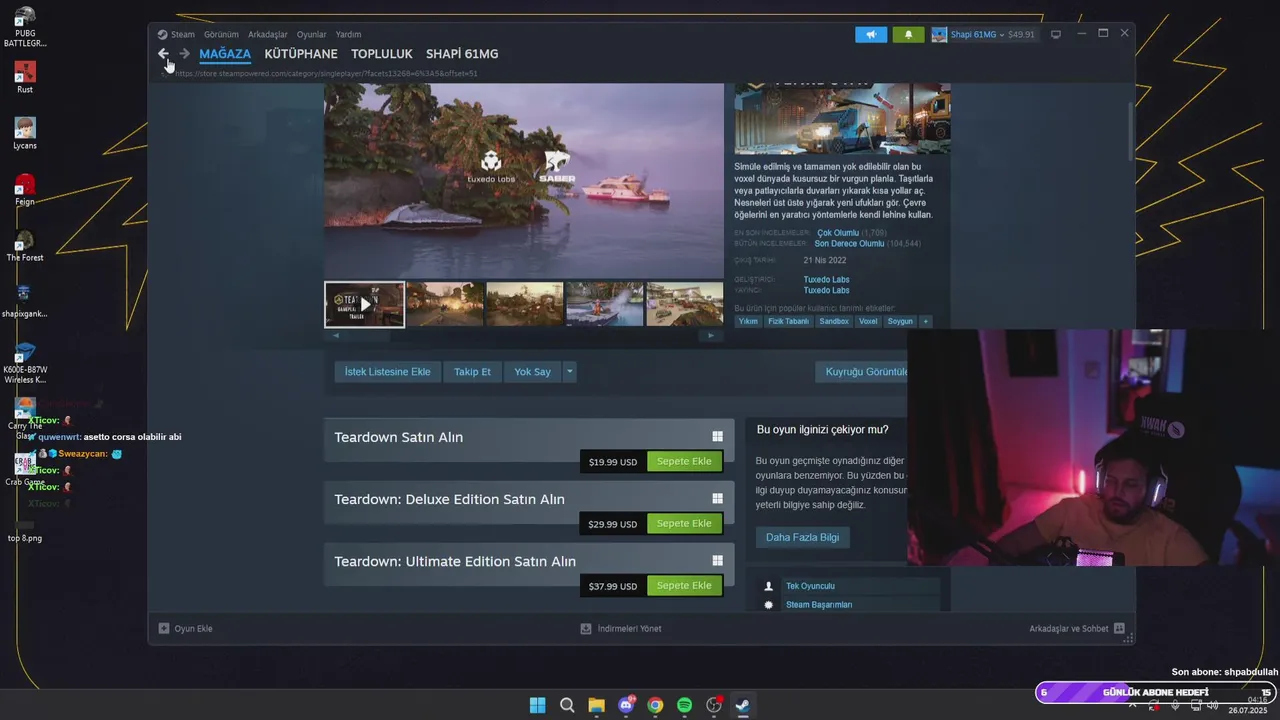Select the second screenshot thumbnail

[445, 304]
